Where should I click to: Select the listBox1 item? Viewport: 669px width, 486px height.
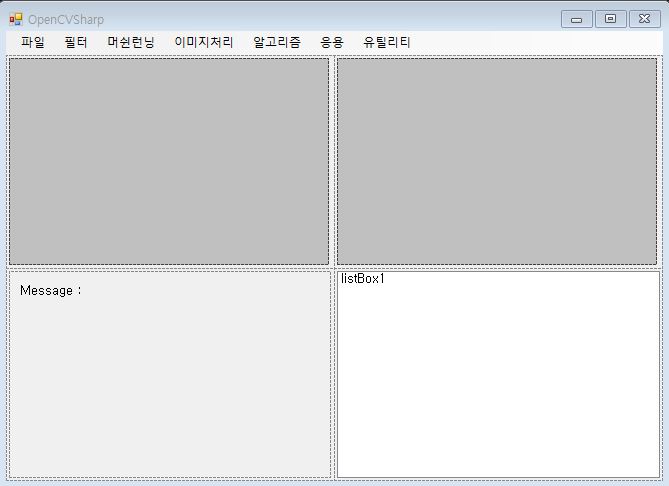tap(363, 279)
